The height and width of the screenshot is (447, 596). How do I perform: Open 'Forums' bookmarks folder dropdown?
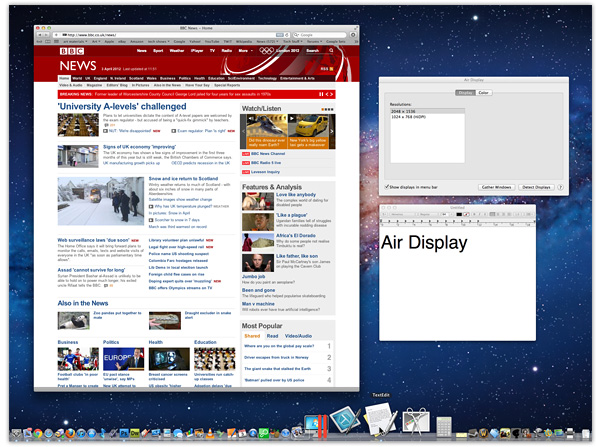(315, 41)
